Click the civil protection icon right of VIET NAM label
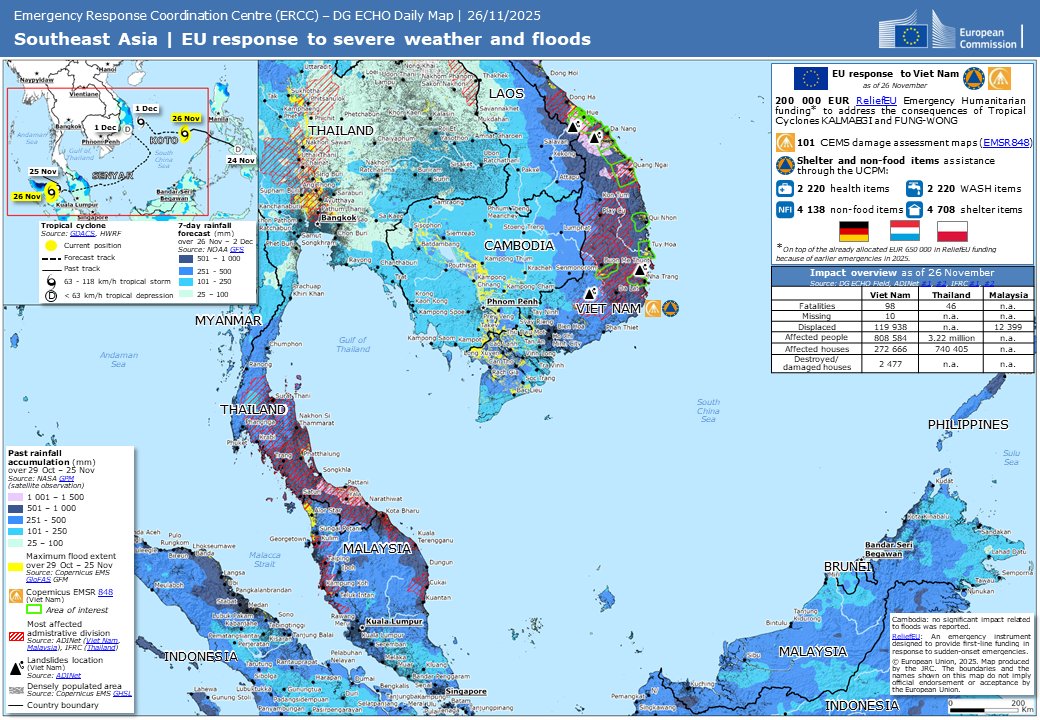This screenshot has height=720, width=1040. pos(671,308)
